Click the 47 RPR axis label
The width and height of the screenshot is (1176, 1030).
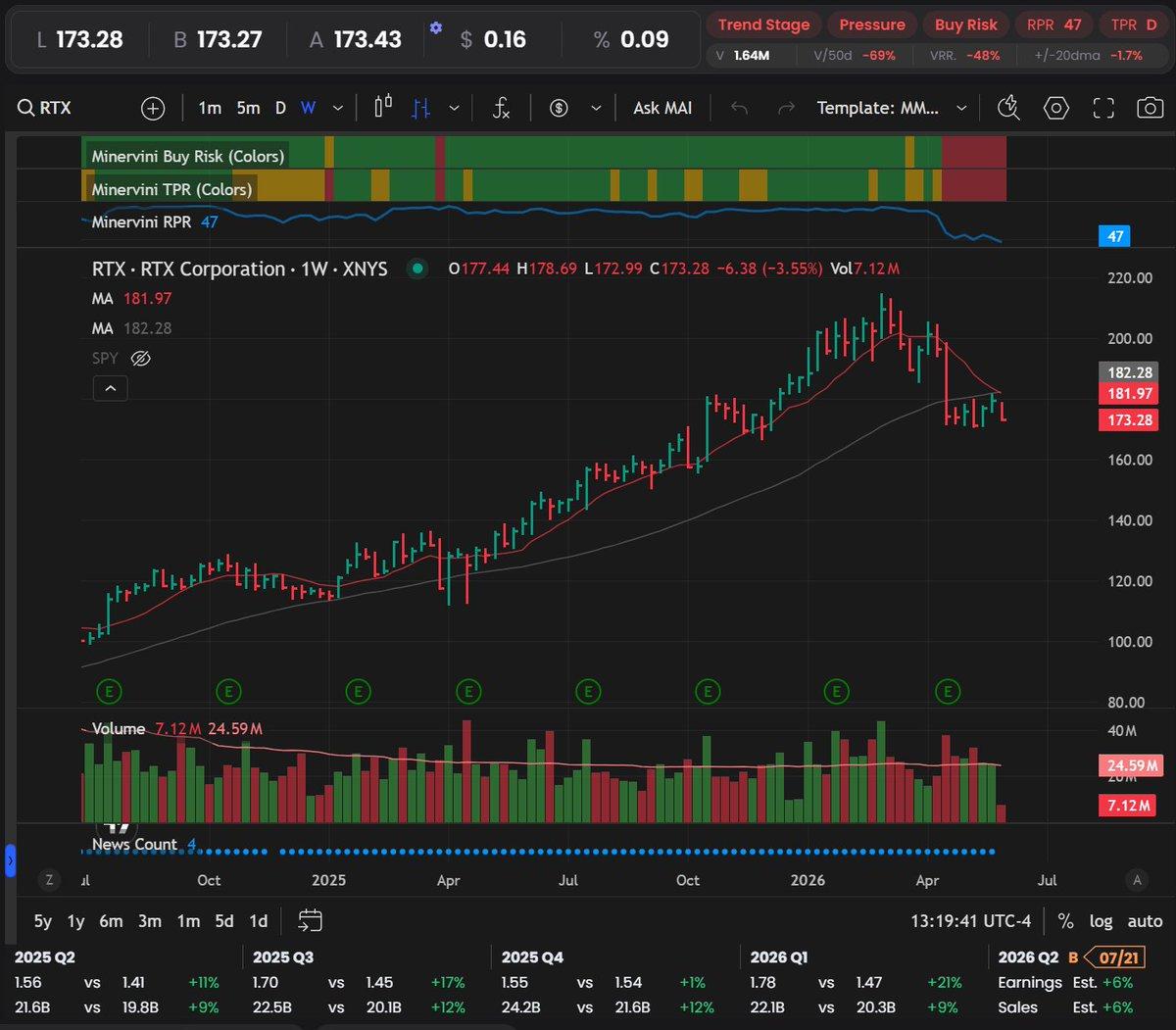click(x=1115, y=236)
